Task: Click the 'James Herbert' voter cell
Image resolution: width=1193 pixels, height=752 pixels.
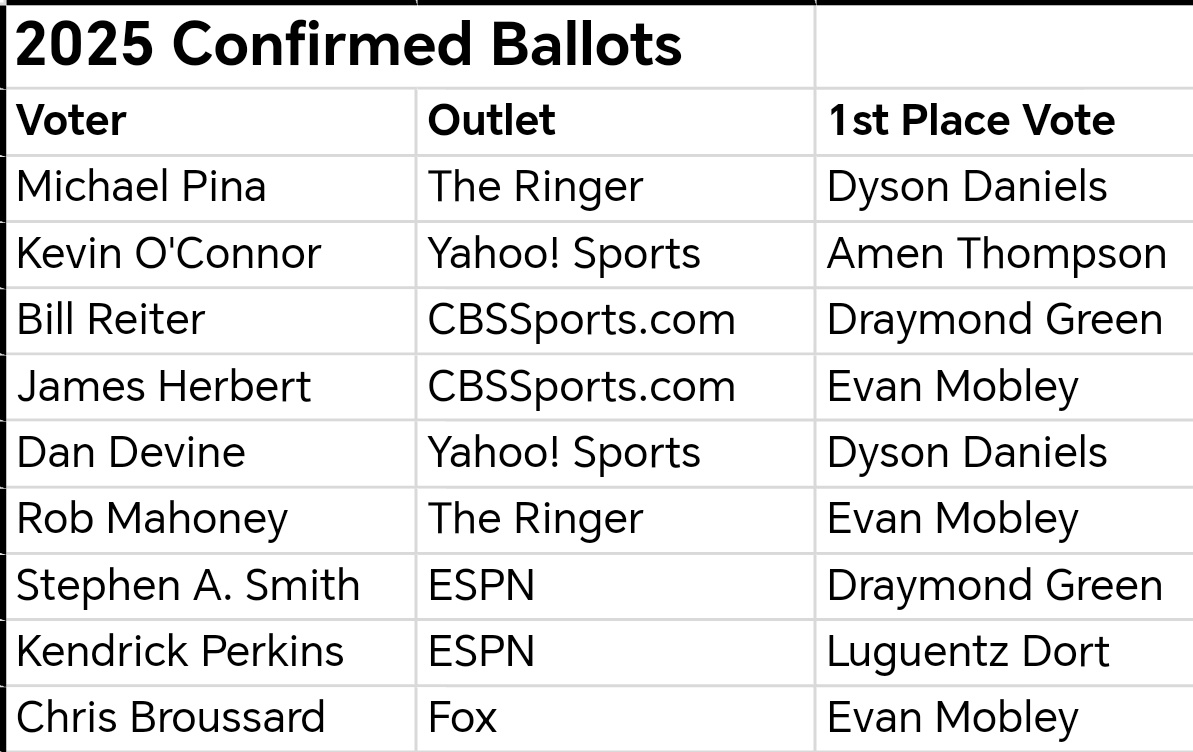Action: point(212,387)
